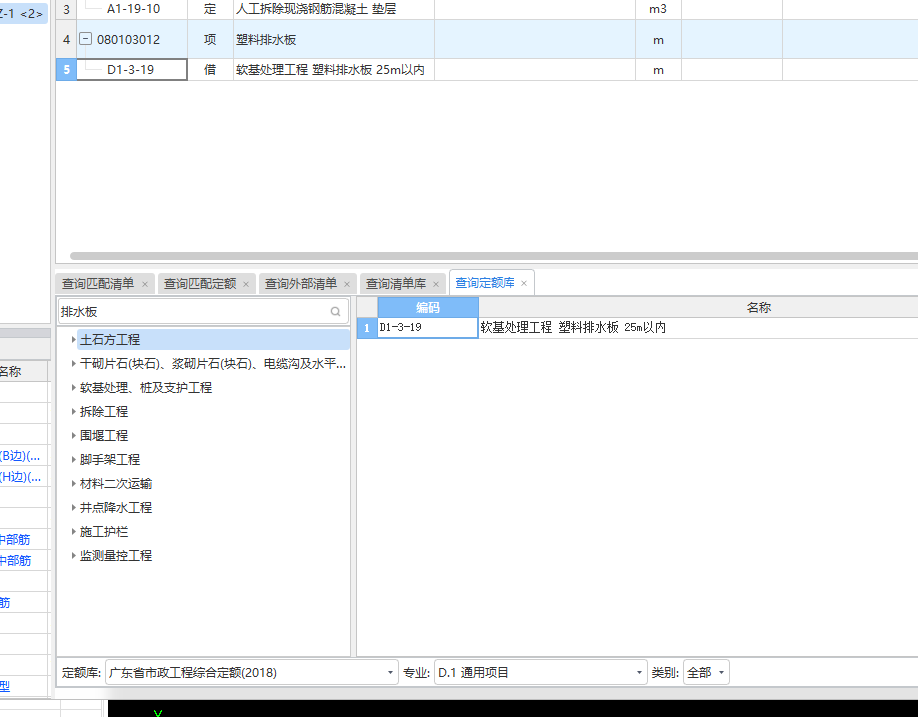
Task: Click result name 软基处理工程 塑料排水板 25m以内
Action: (573, 327)
